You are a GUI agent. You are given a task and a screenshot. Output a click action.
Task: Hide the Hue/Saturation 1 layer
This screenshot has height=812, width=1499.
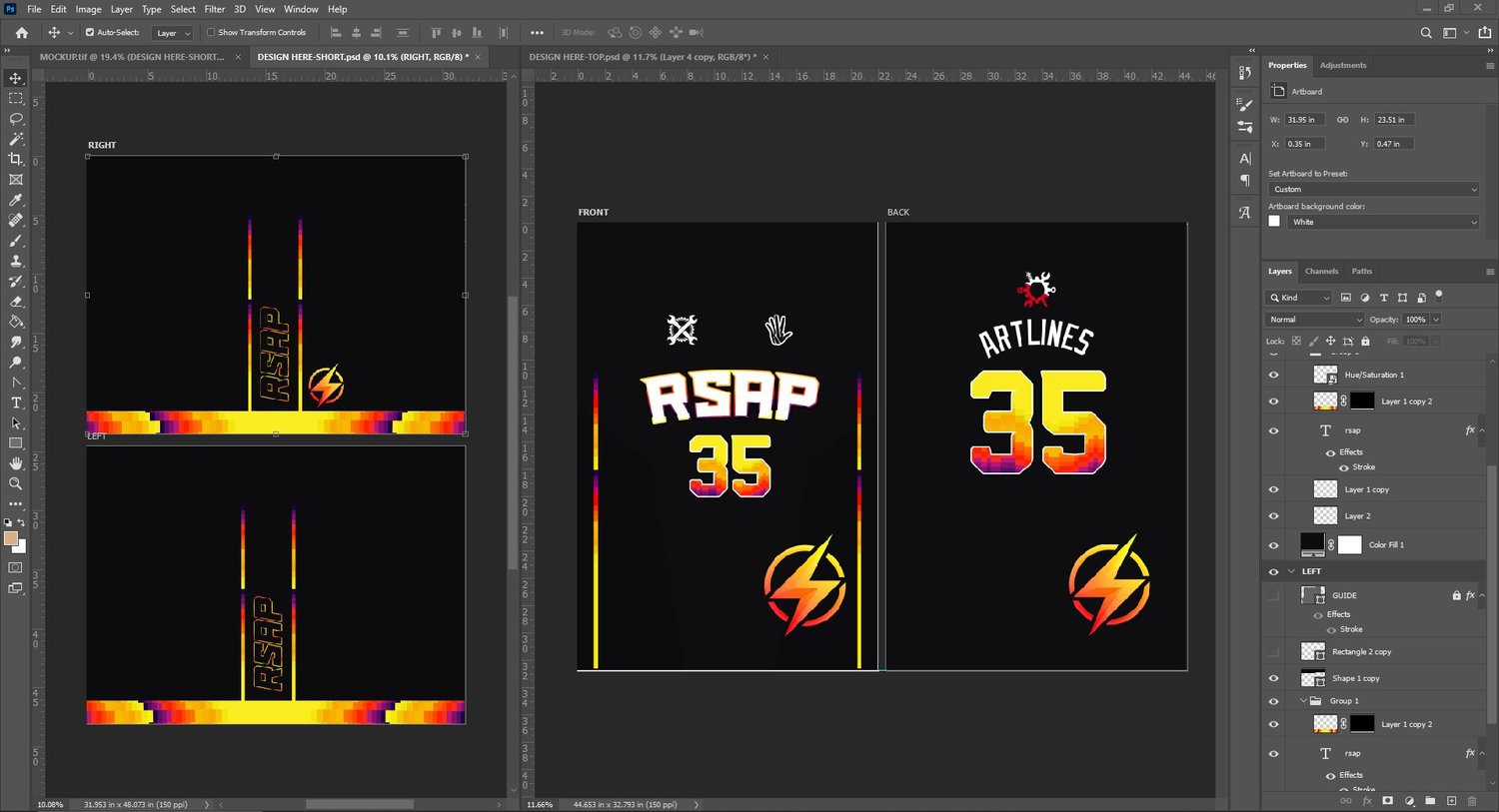point(1273,375)
